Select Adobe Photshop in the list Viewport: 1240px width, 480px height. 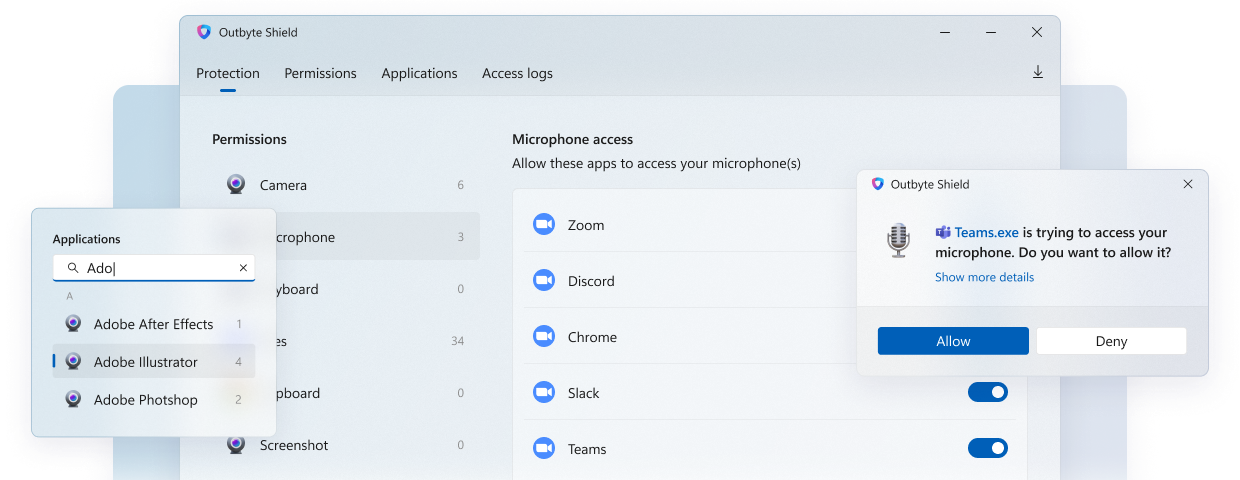point(154,400)
